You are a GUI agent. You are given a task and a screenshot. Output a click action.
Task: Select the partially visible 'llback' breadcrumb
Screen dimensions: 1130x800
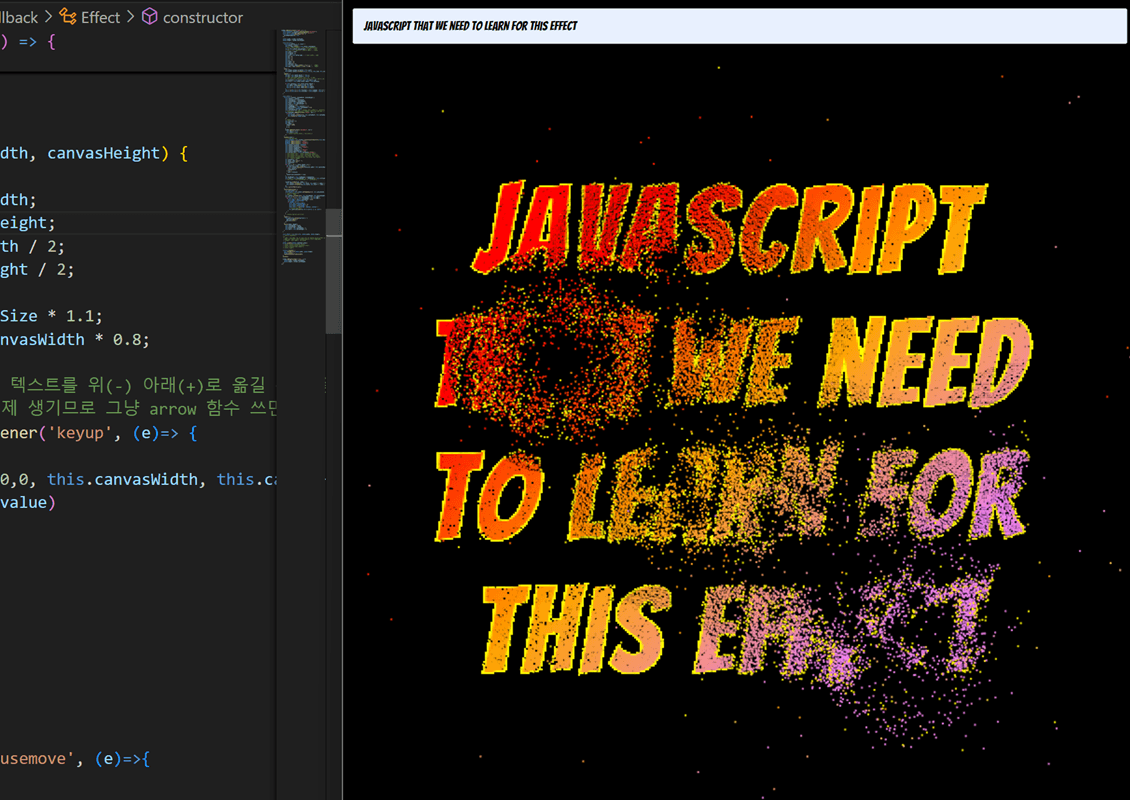(x=19, y=17)
